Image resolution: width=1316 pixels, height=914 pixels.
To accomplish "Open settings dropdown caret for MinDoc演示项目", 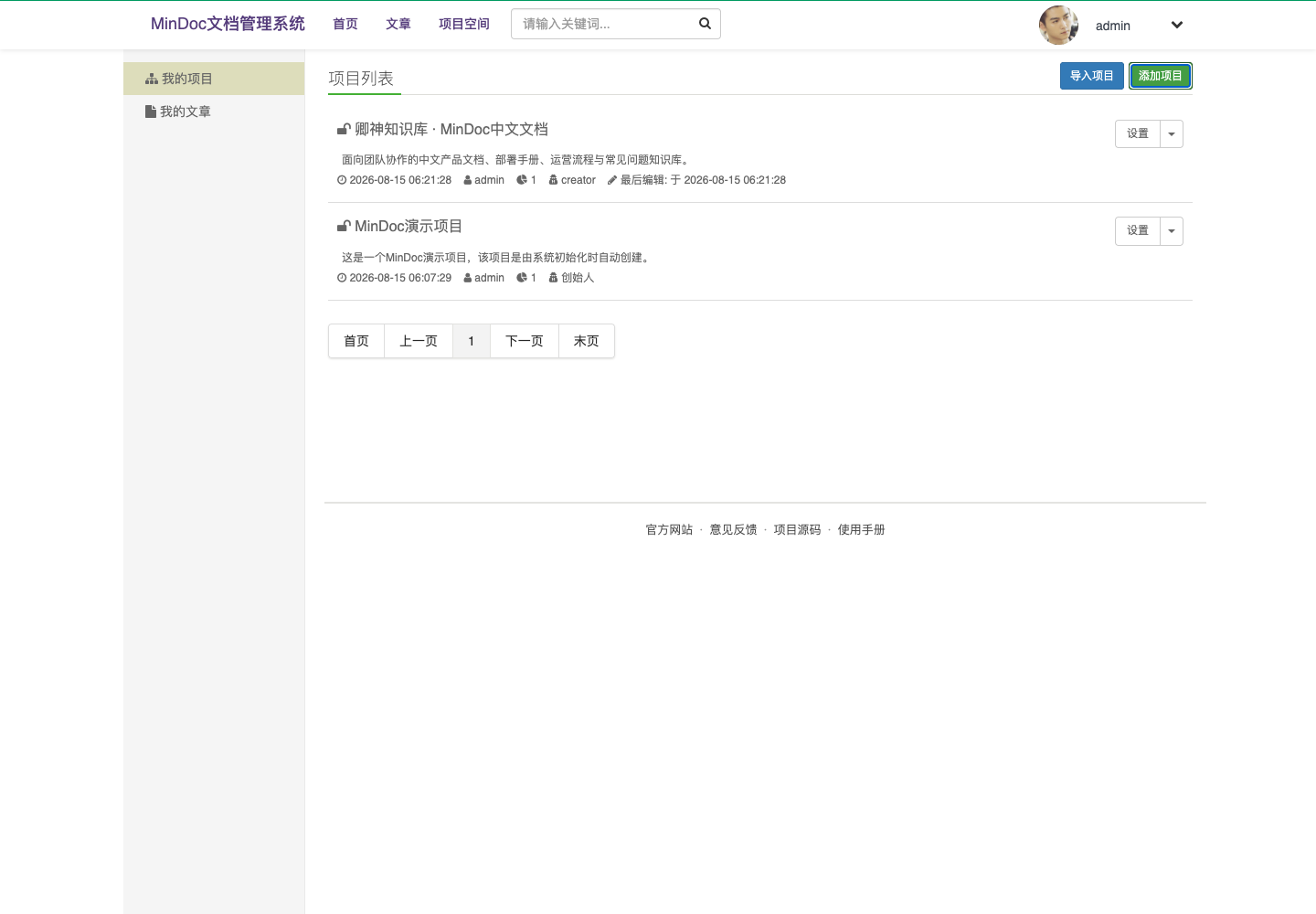I will [x=1172, y=231].
